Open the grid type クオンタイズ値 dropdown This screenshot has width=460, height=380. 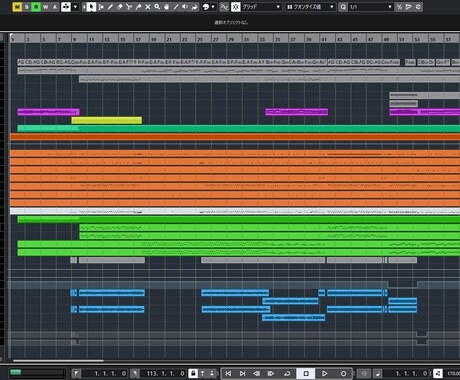pos(310,7)
